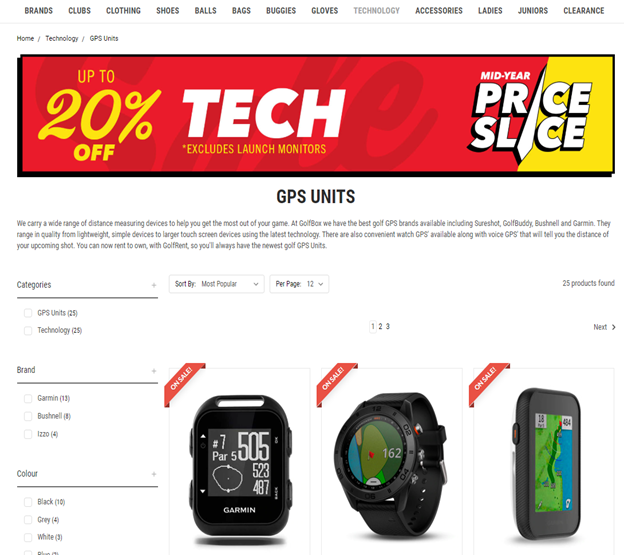Viewport: 624px width, 555px height.
Task: Enable the Black colour filter
Action: (x=28, y=502)
